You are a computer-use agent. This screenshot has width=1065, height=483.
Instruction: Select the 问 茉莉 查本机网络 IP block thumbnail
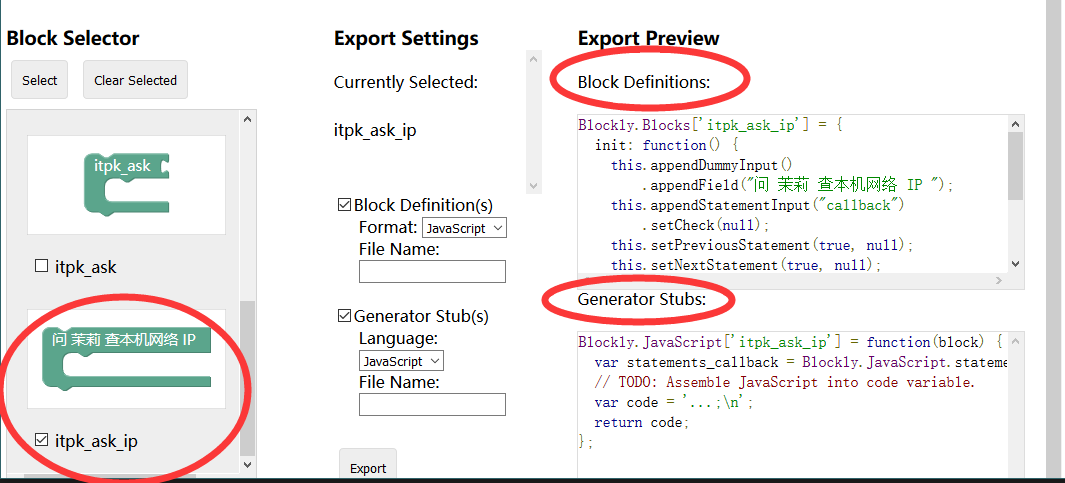pyautogui.click(x=126, y=359)
